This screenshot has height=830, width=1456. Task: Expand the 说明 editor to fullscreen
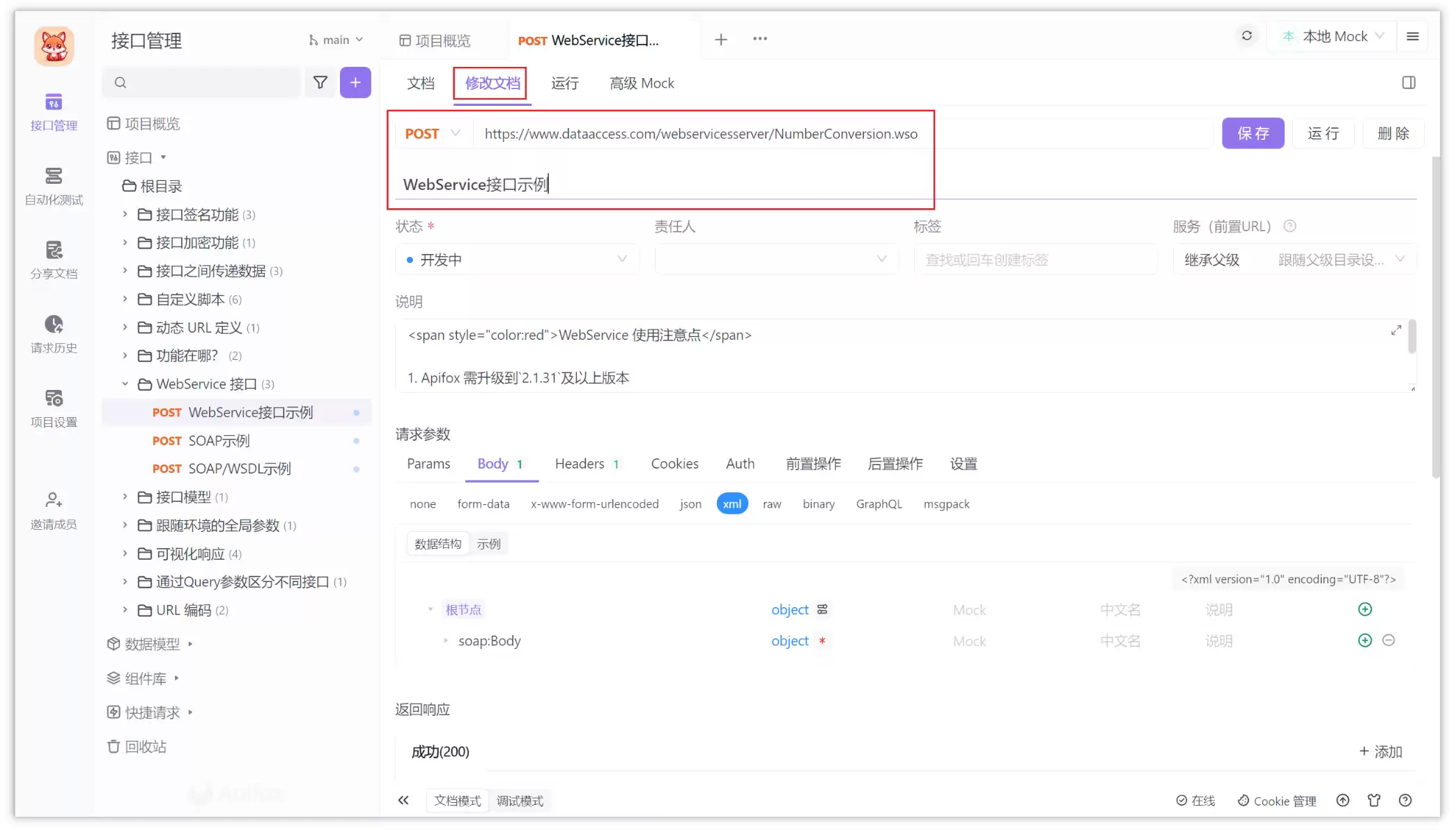click(x=1396, y=330)
